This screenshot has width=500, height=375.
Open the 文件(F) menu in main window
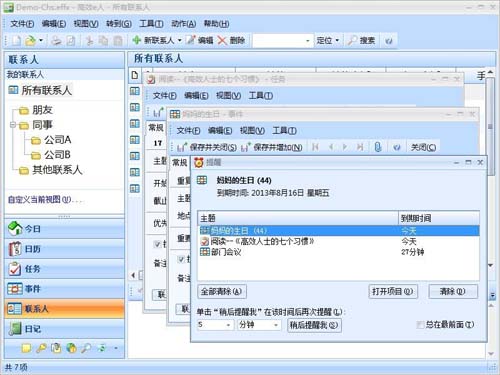pyautogui.click(x=22, y=24)
